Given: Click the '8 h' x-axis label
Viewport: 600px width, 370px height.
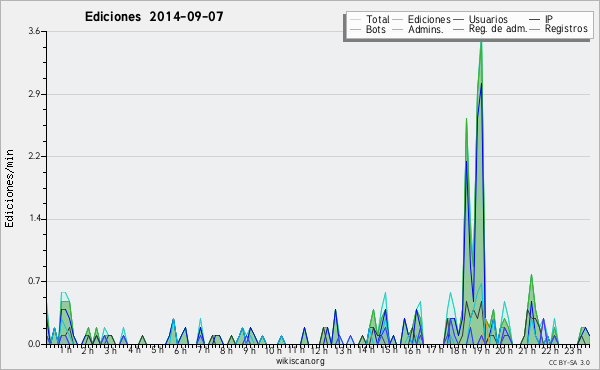Looking at the screenshot, I should coord(226,351).
